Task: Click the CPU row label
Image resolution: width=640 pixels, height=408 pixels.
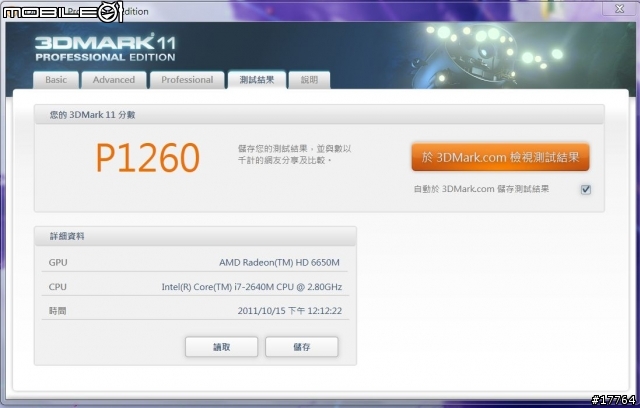Action: tap(58, 287)
